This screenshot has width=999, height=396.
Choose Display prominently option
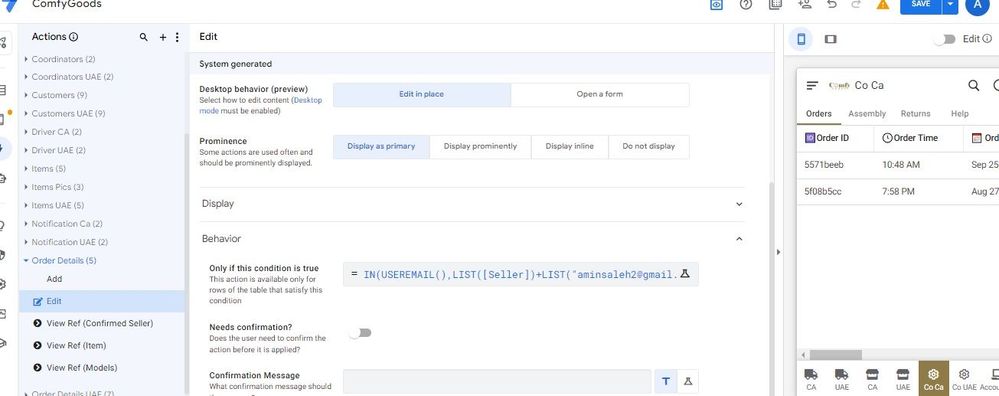[480, 146]
